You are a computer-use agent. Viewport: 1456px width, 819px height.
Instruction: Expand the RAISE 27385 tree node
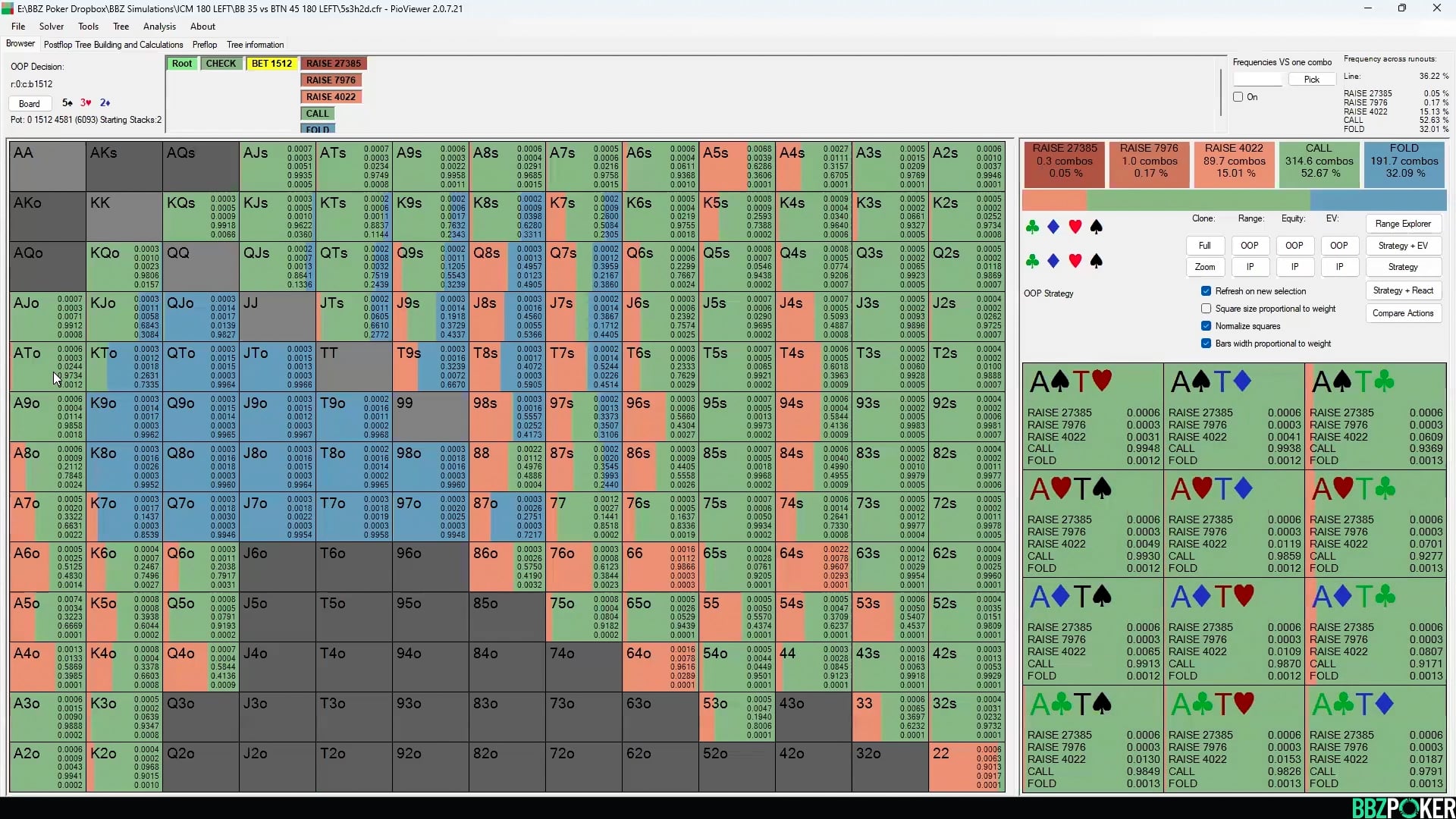coord(334,64)
